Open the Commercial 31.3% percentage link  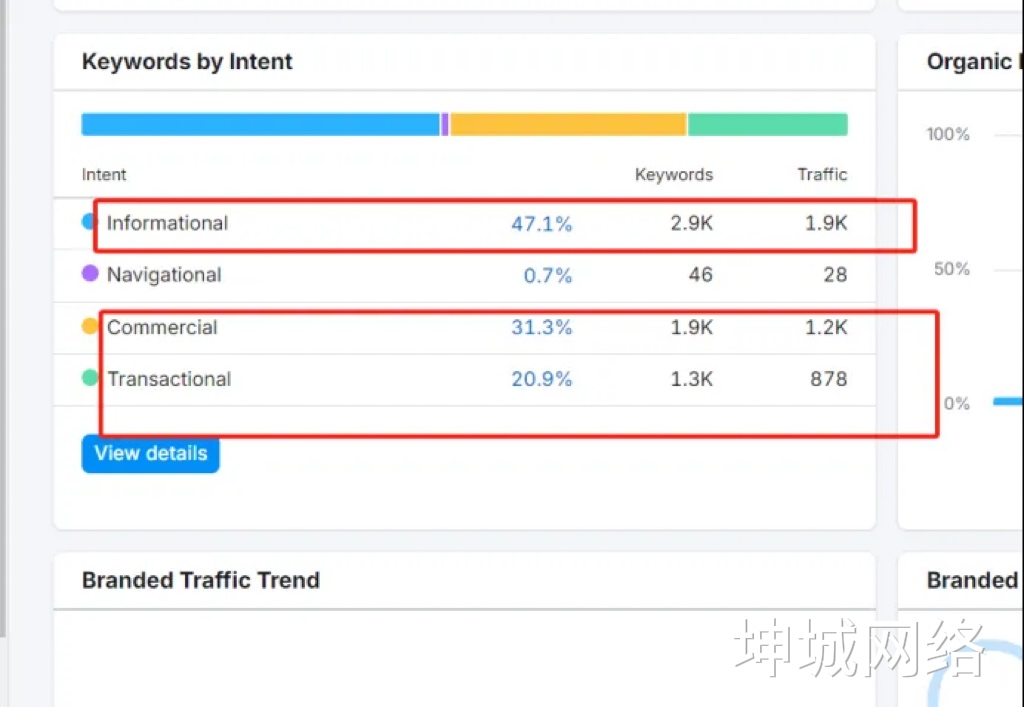pos(541,327)
